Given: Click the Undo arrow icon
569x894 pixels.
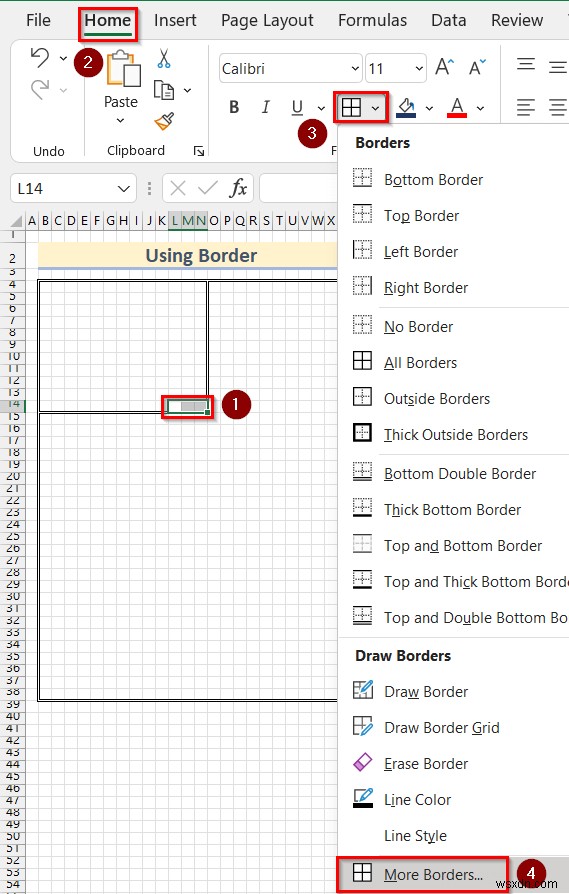Looking at the screenshot, I should pyautogui.click(x=40, y=58).
